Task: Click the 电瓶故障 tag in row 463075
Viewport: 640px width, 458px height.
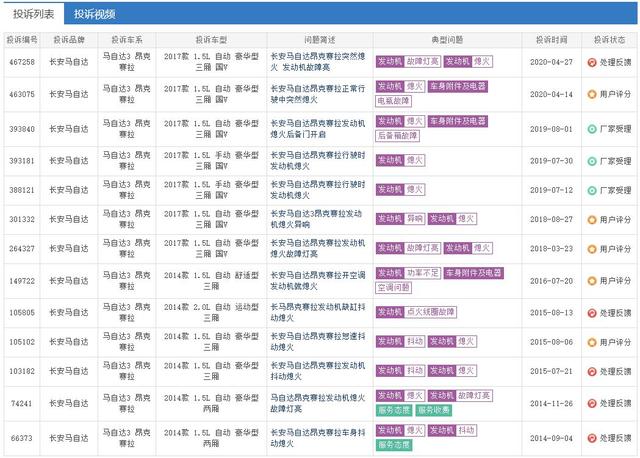Action: (x=393, y=101)
